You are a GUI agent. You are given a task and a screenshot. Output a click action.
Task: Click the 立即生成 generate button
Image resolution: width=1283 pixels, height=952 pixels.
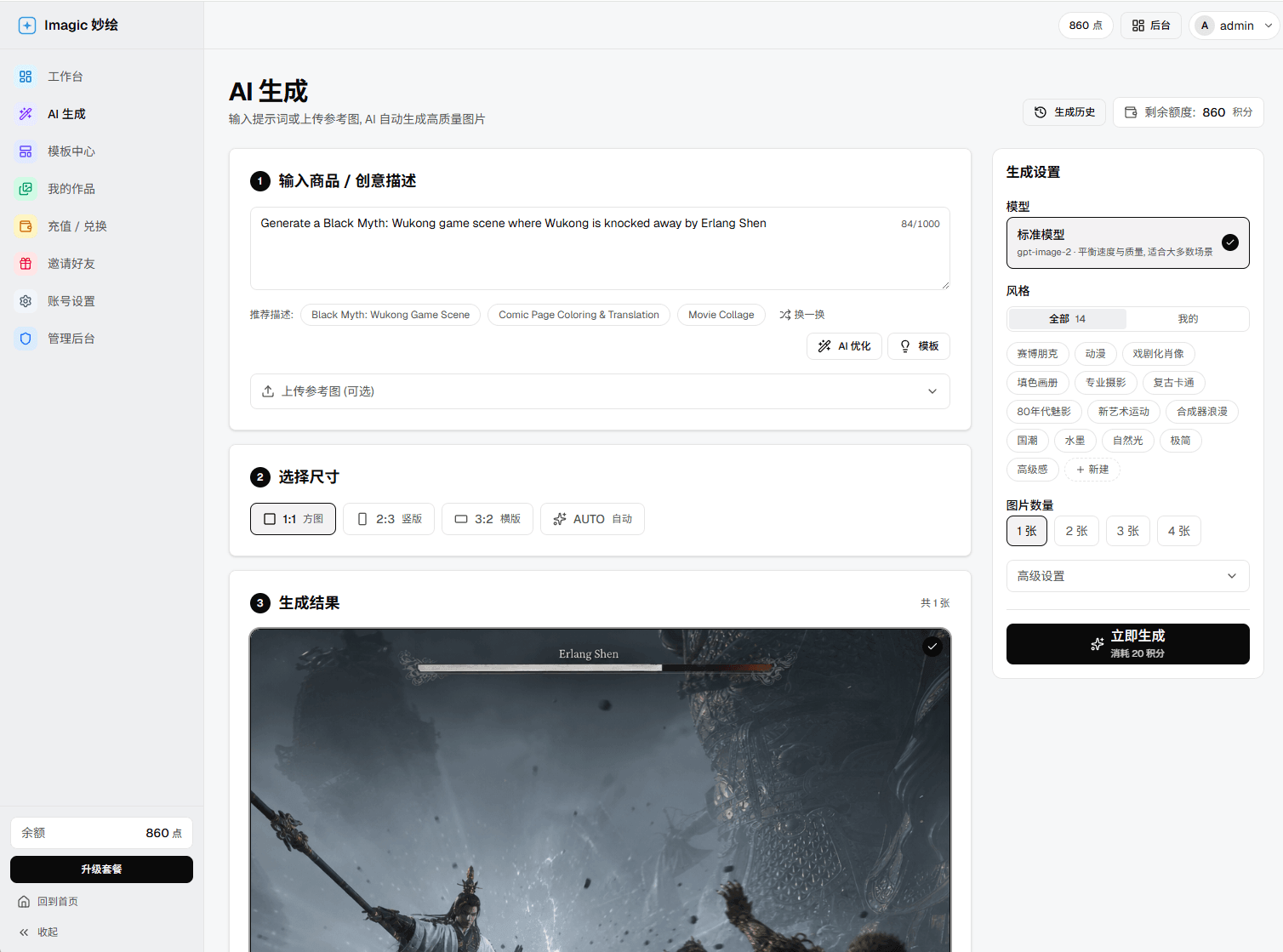[x=1128, y=644]
